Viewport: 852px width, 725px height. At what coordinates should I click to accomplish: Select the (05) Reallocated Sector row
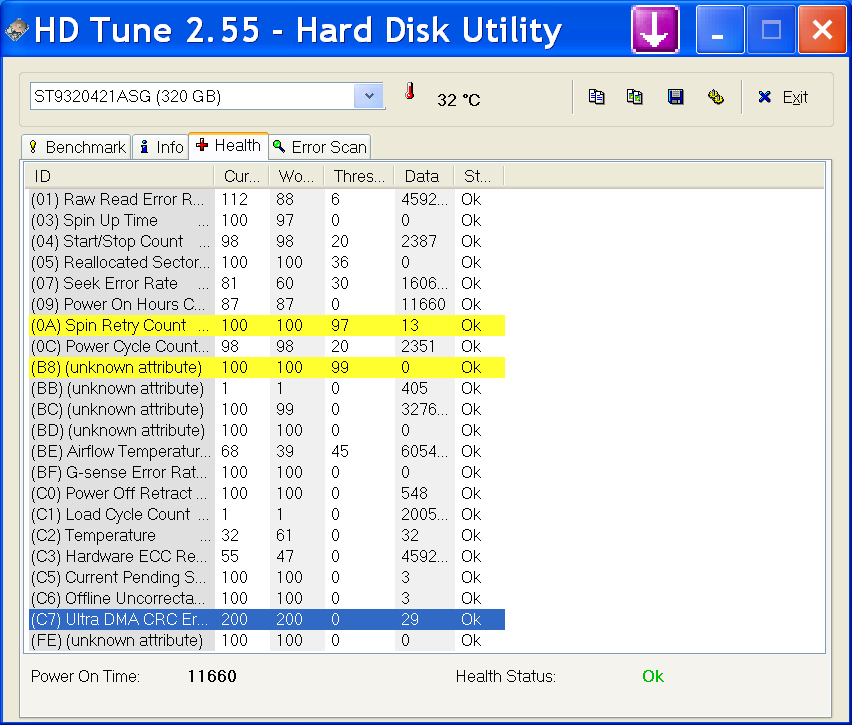[267, 262]
